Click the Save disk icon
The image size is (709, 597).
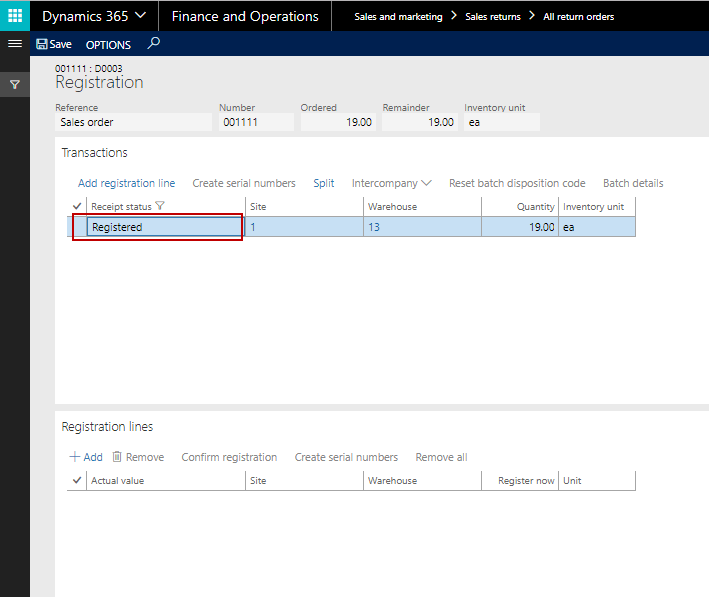click(x=42, y=44)
